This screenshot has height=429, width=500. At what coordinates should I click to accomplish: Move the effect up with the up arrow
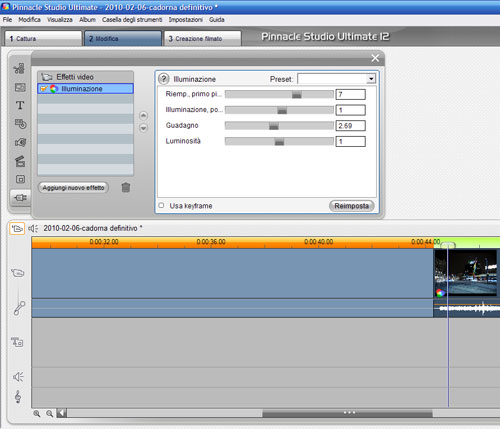[143, 116]
